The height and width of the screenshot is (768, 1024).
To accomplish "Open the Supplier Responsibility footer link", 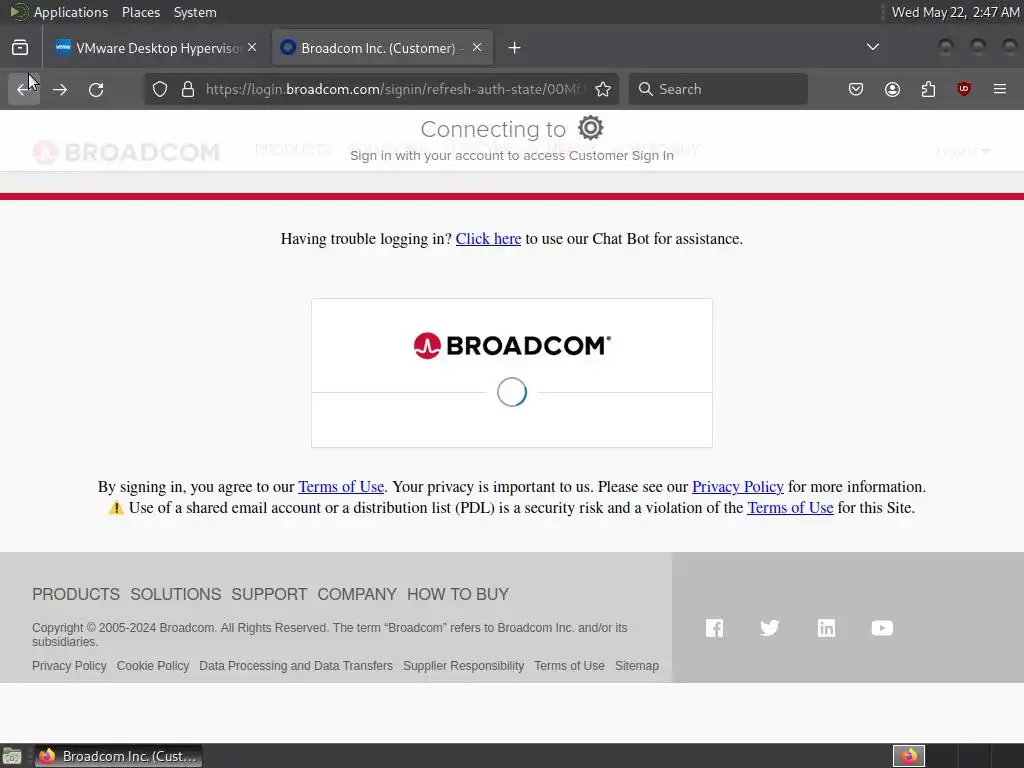I will click(x=464, y=666).
